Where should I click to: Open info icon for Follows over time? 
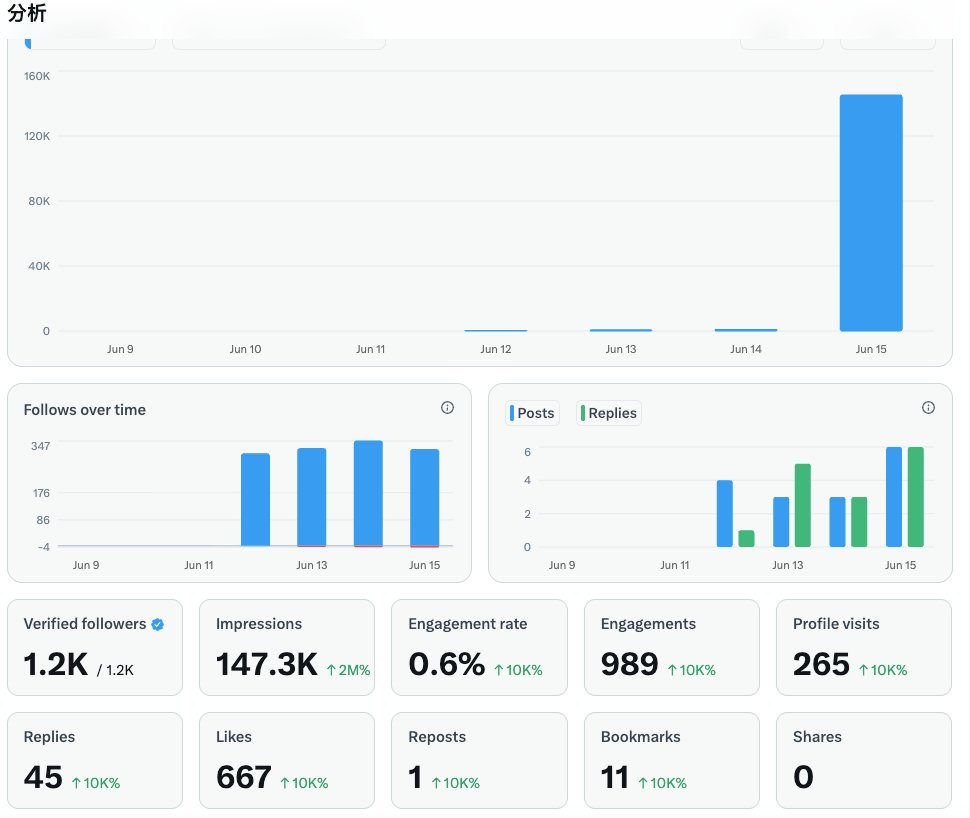(x=447, y=407)
